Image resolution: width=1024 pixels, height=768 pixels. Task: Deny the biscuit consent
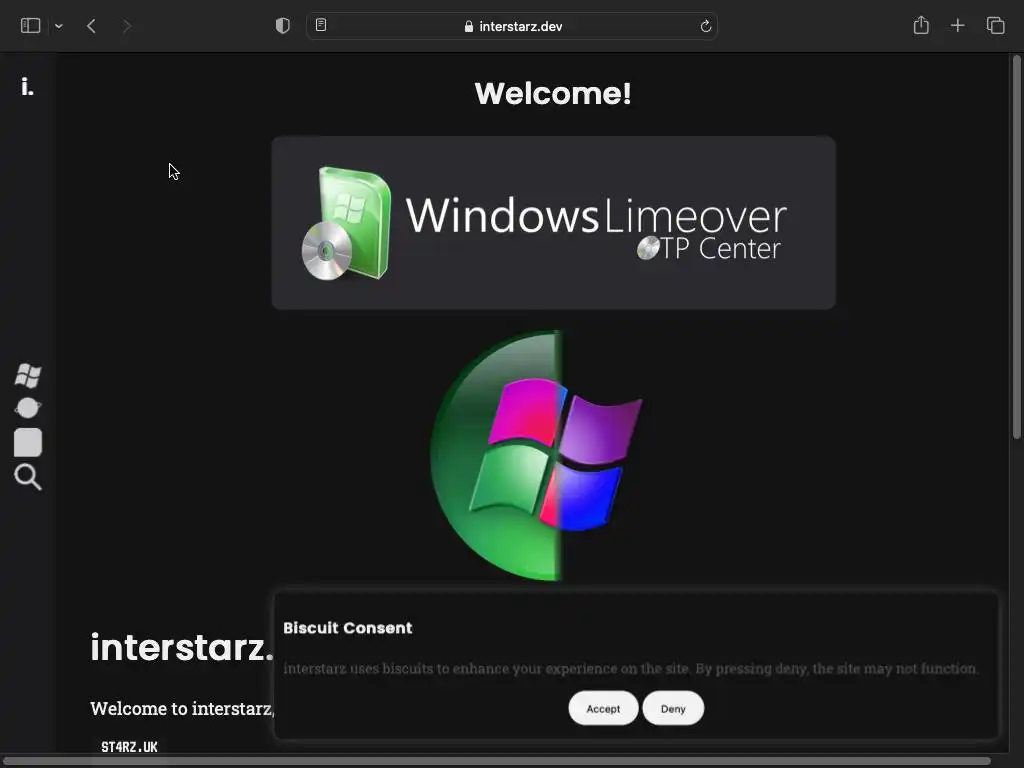click(673, 709)
